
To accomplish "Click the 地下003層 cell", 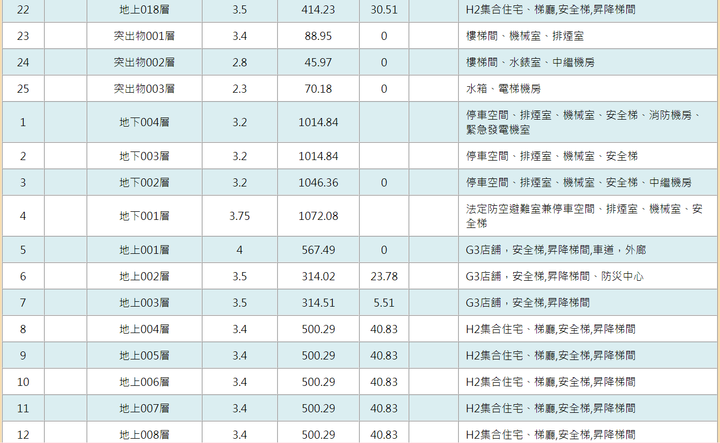I will pyautogui.click(x=144, y=157).
